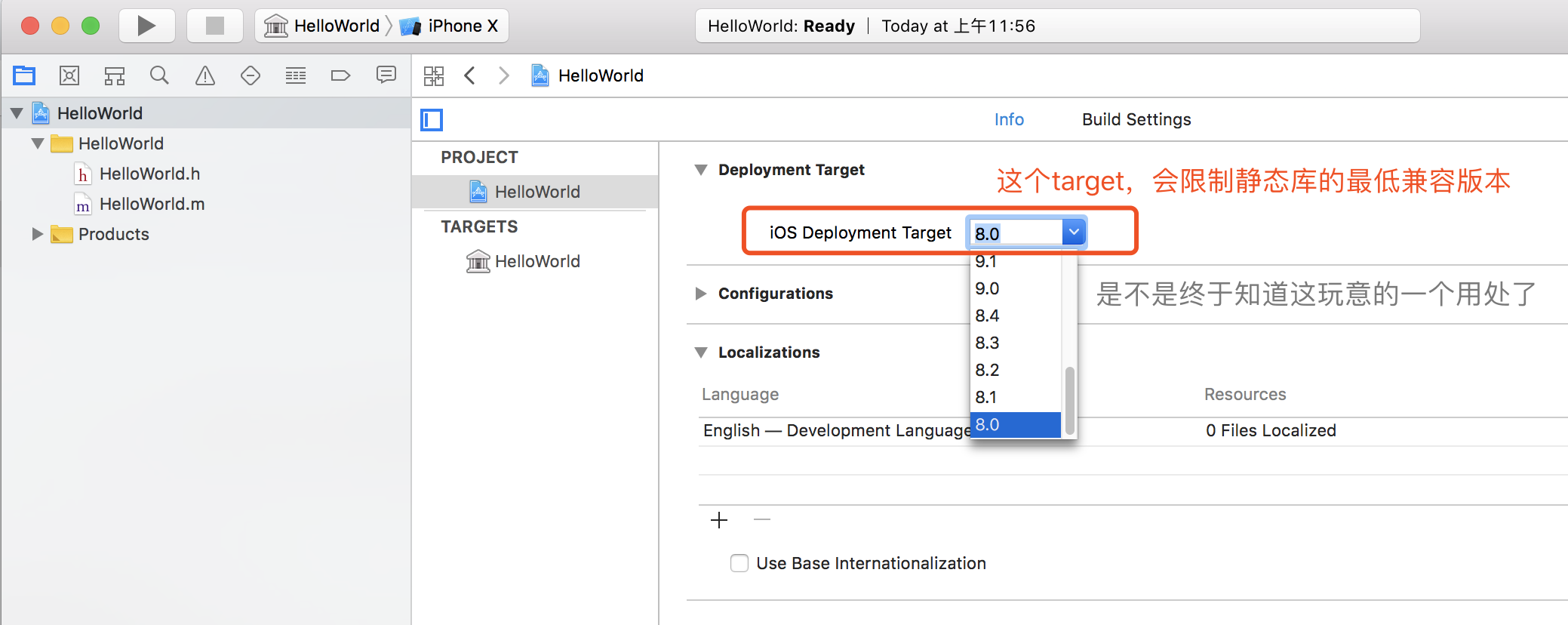
Task: Choose 8.2 from deployment target list
Action: coord(1016,370)
